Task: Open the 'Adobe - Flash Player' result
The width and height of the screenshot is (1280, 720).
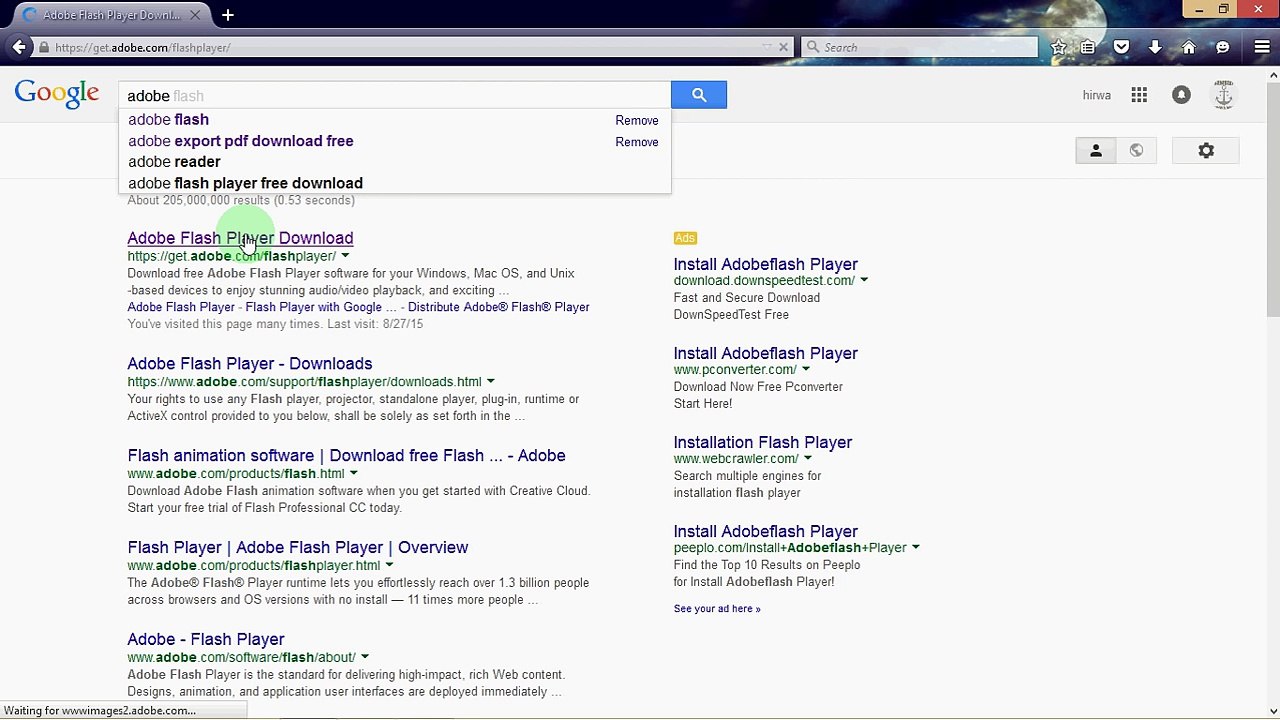Action: tap(206, 640)
